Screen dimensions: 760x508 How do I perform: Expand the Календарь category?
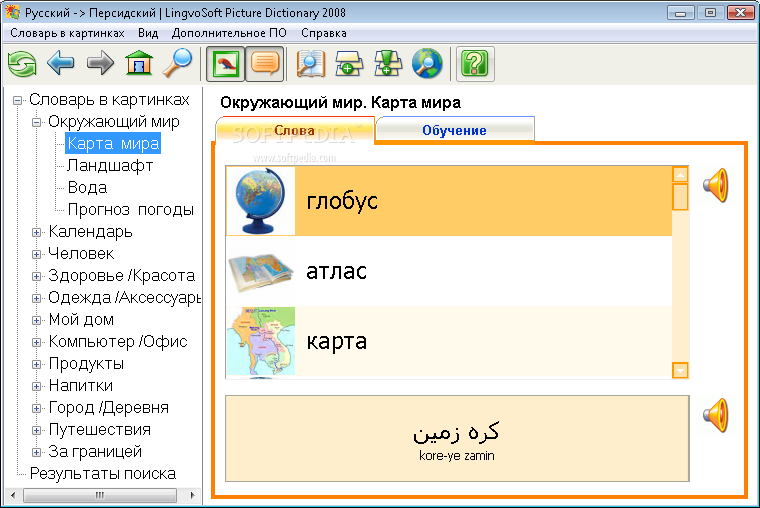click(x=36, y=232)
